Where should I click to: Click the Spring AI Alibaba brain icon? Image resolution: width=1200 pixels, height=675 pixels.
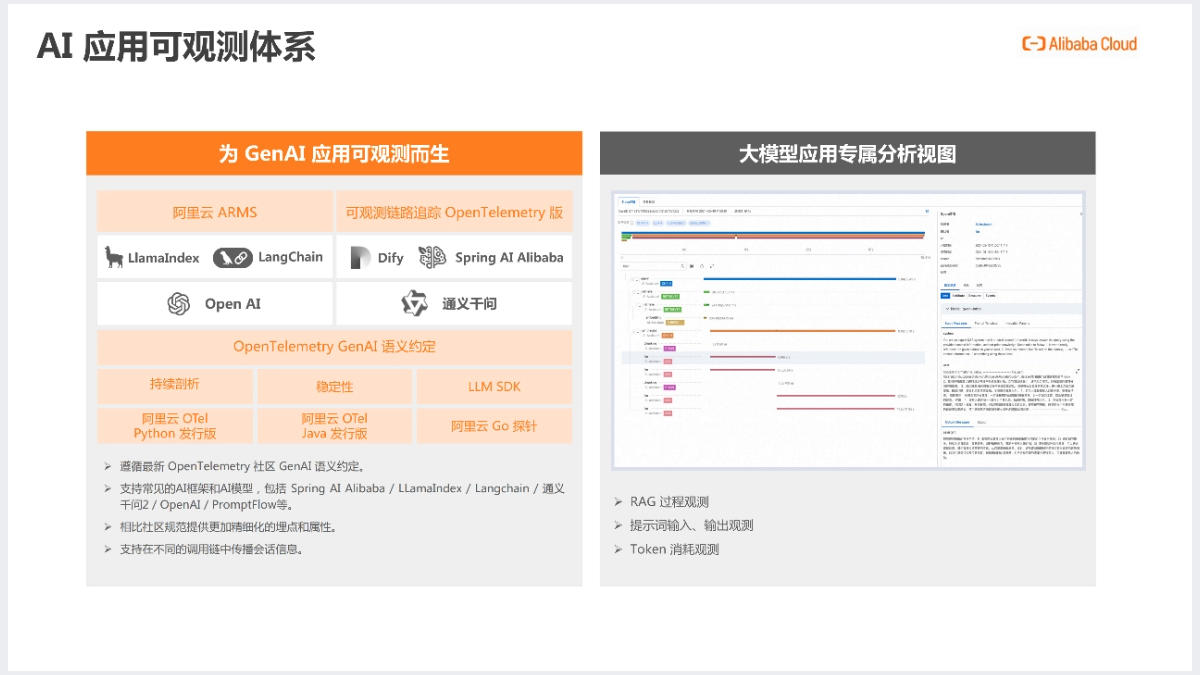point(432,258)
